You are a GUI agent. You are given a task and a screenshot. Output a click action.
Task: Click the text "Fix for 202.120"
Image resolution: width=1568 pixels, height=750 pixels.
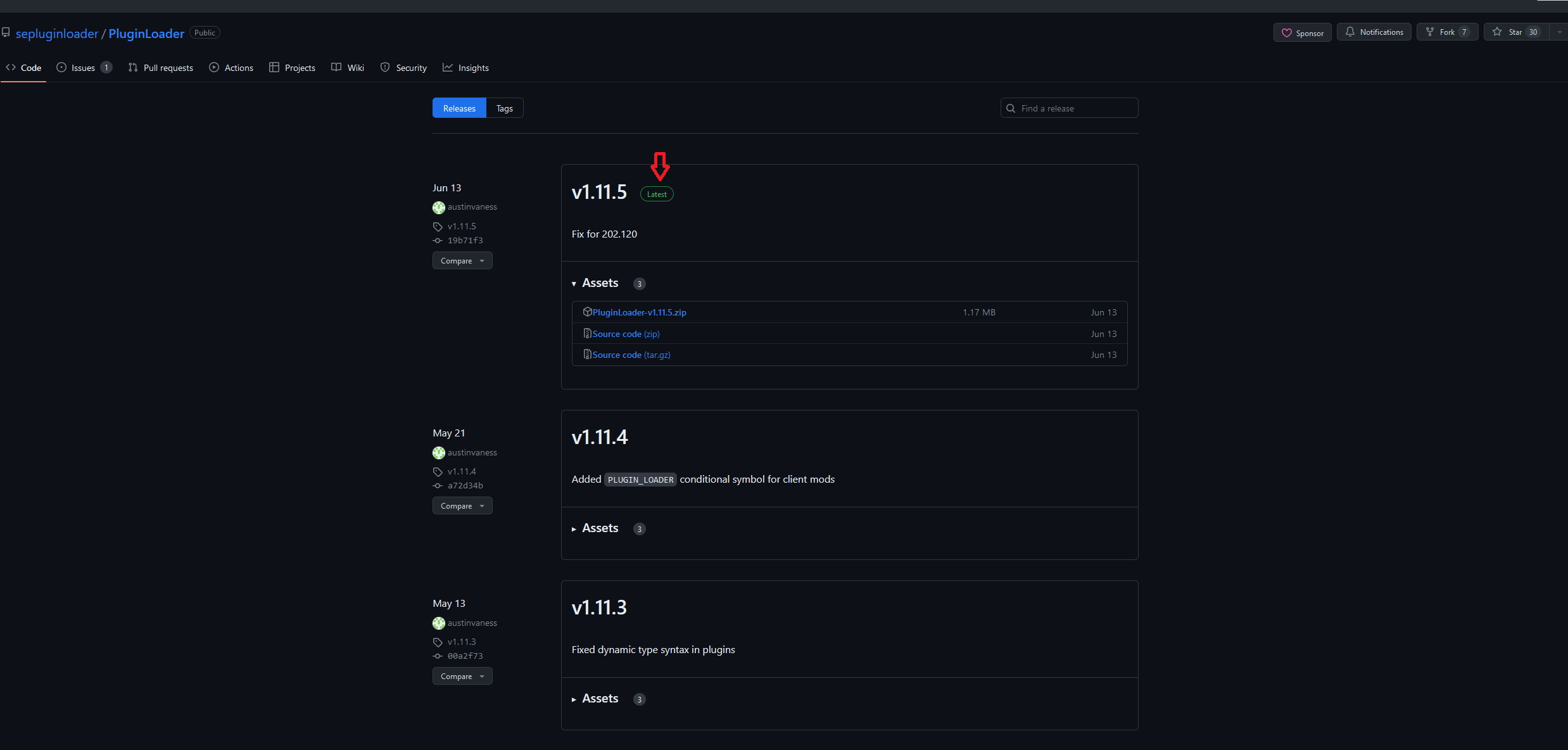[x=604, y=234]
